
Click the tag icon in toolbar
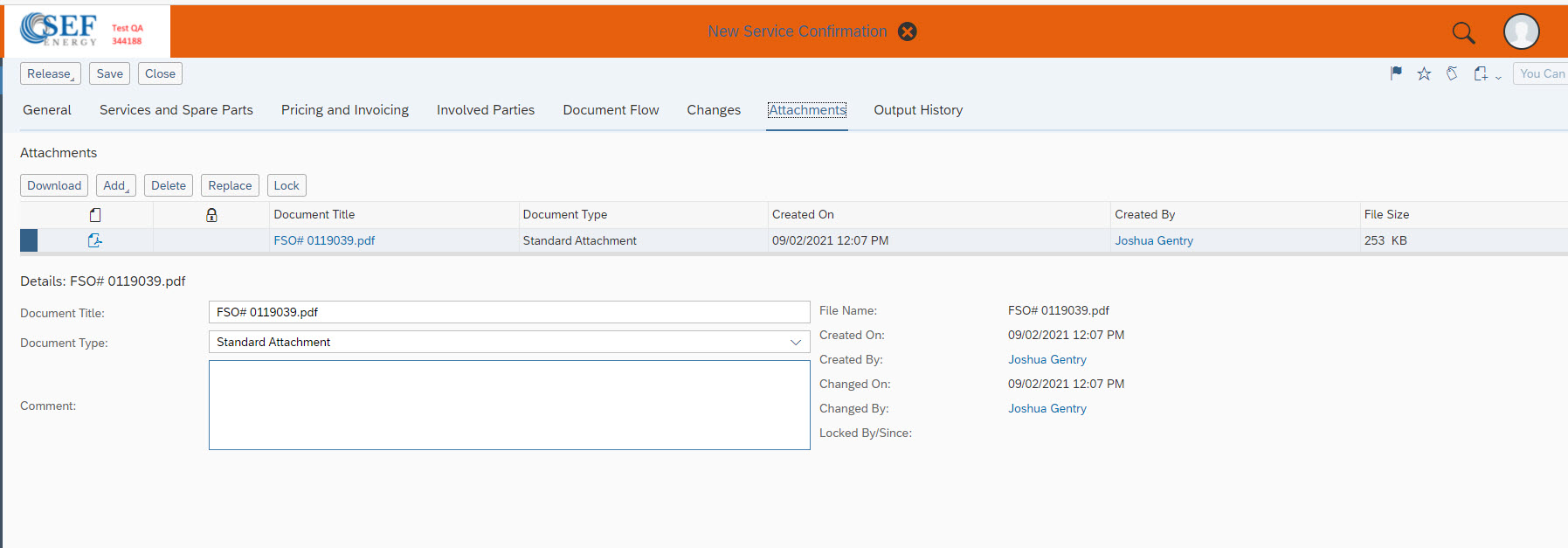(1452, 73)
